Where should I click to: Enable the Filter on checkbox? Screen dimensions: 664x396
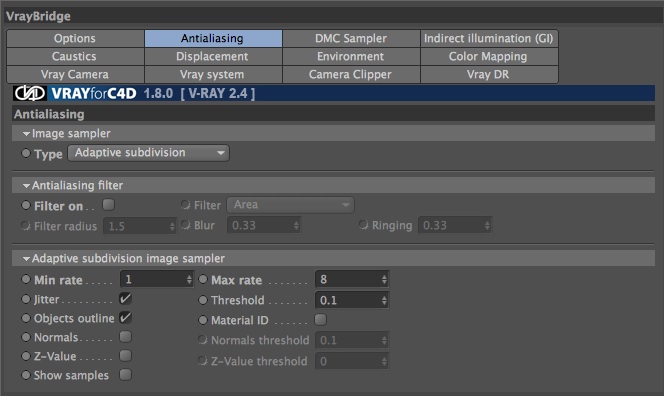108,205
